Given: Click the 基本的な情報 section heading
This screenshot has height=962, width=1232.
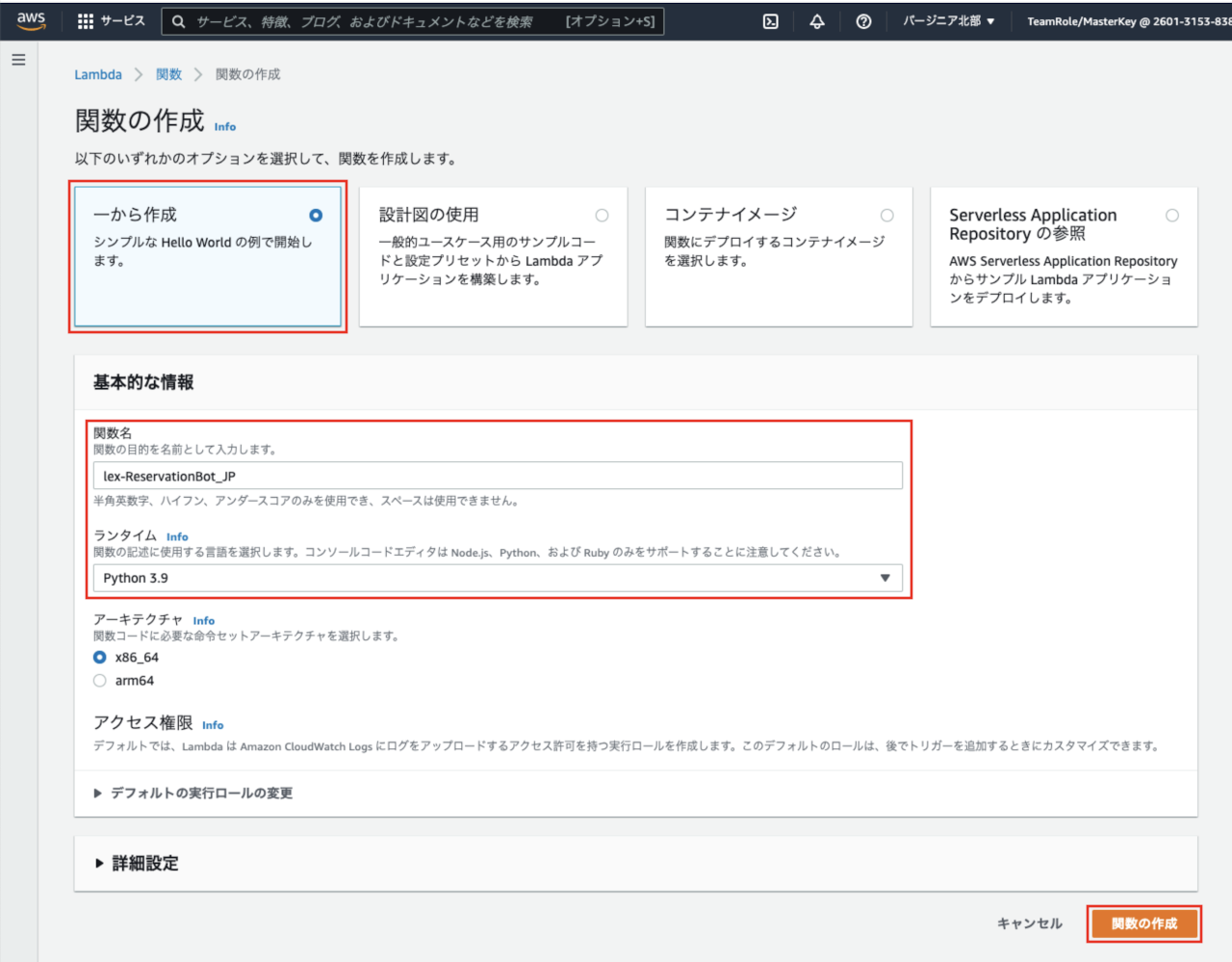Looking at the screenshot, I should click(143, 382).
